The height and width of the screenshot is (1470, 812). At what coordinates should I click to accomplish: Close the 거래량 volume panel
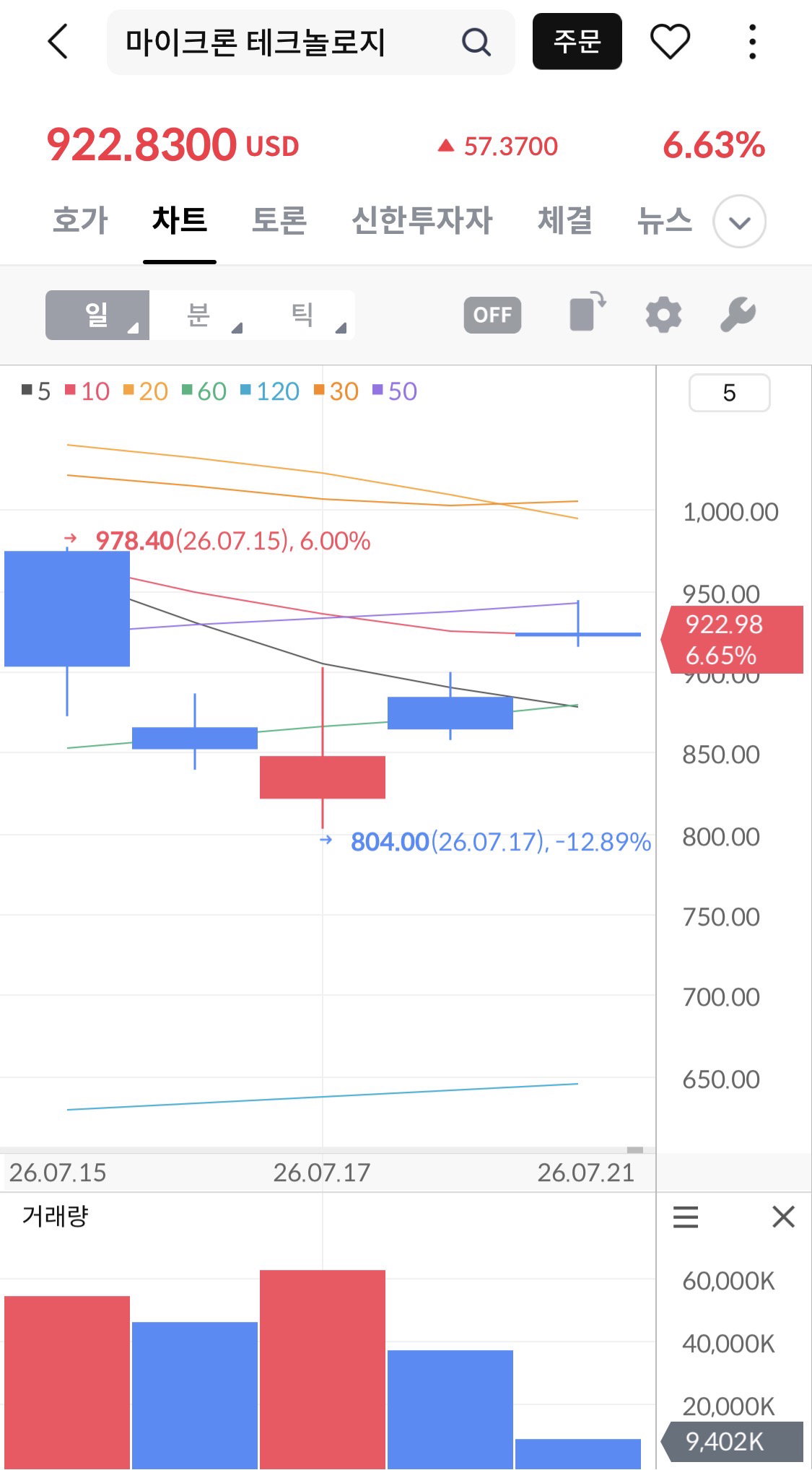pyautogui.click(x=783, y=1217)
